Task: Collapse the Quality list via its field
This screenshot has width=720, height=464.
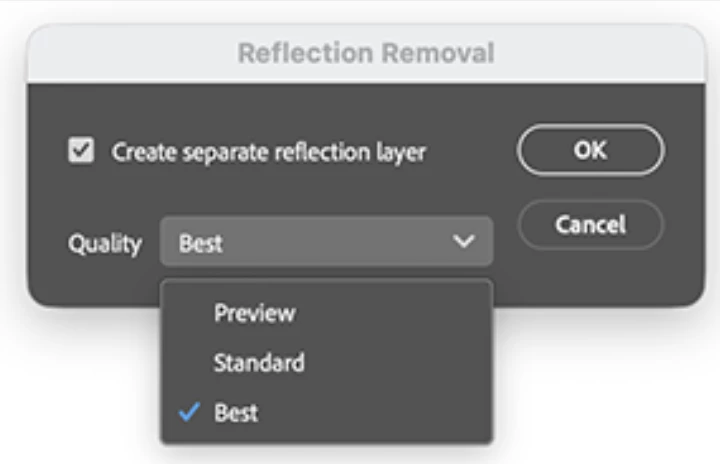Action: click(326, 241)
